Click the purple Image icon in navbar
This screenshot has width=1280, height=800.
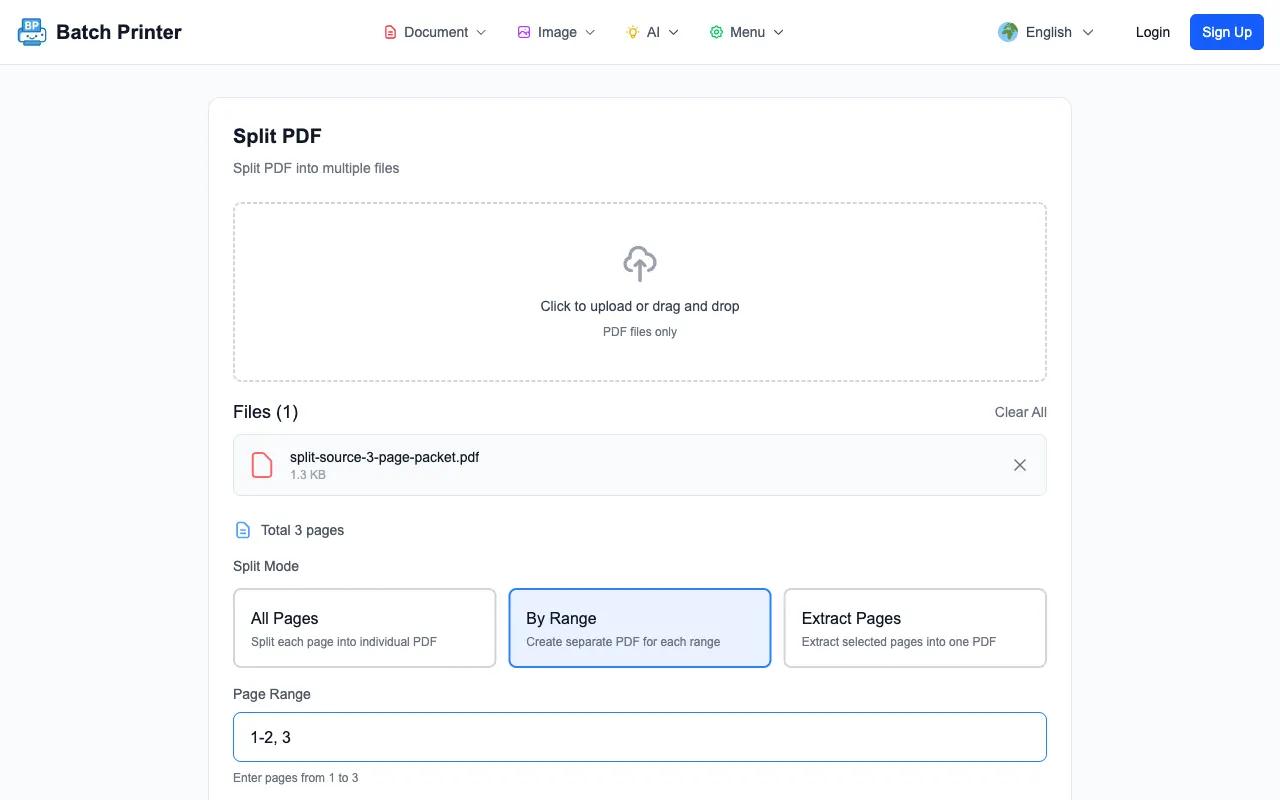524,32
